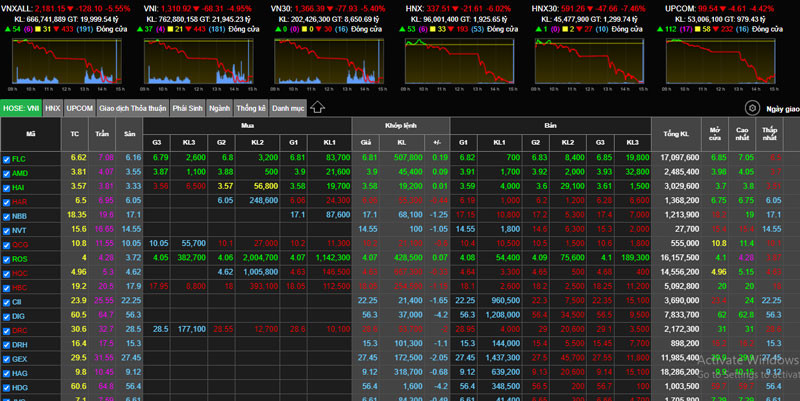Toggle the FLC row checkbox
800x401 pixels.
[x=7, y=158]
